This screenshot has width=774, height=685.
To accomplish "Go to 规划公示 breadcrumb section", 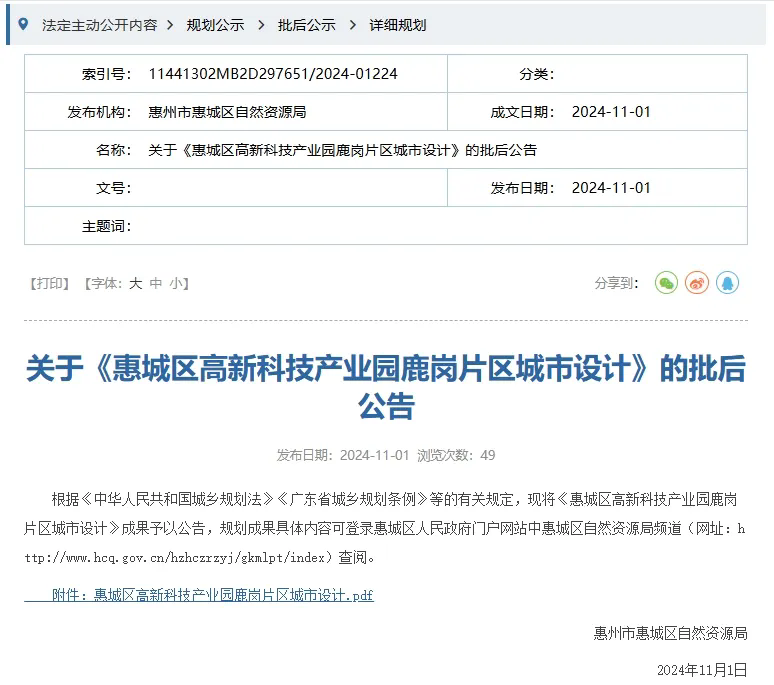I will [x=215, y=24].
